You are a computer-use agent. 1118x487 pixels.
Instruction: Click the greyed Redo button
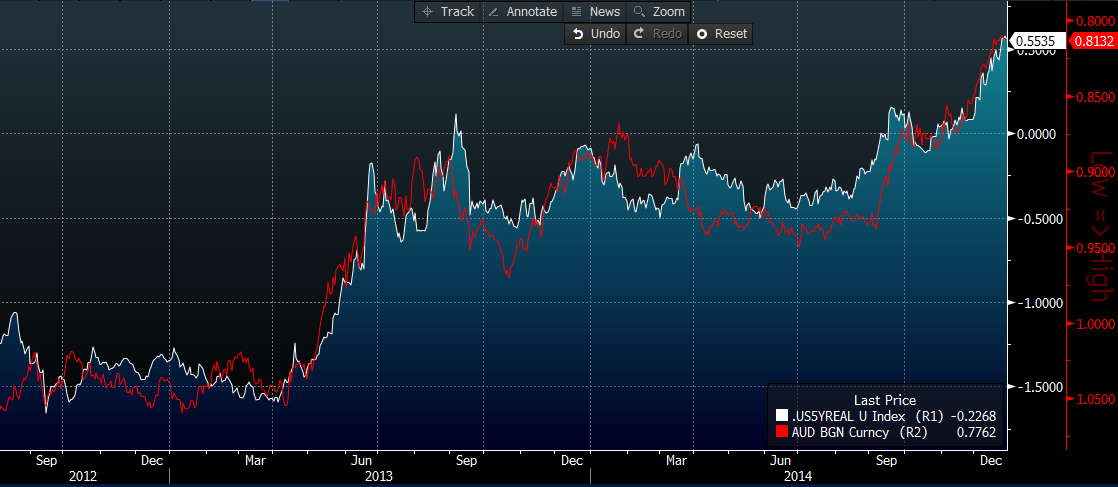point(657,34)
